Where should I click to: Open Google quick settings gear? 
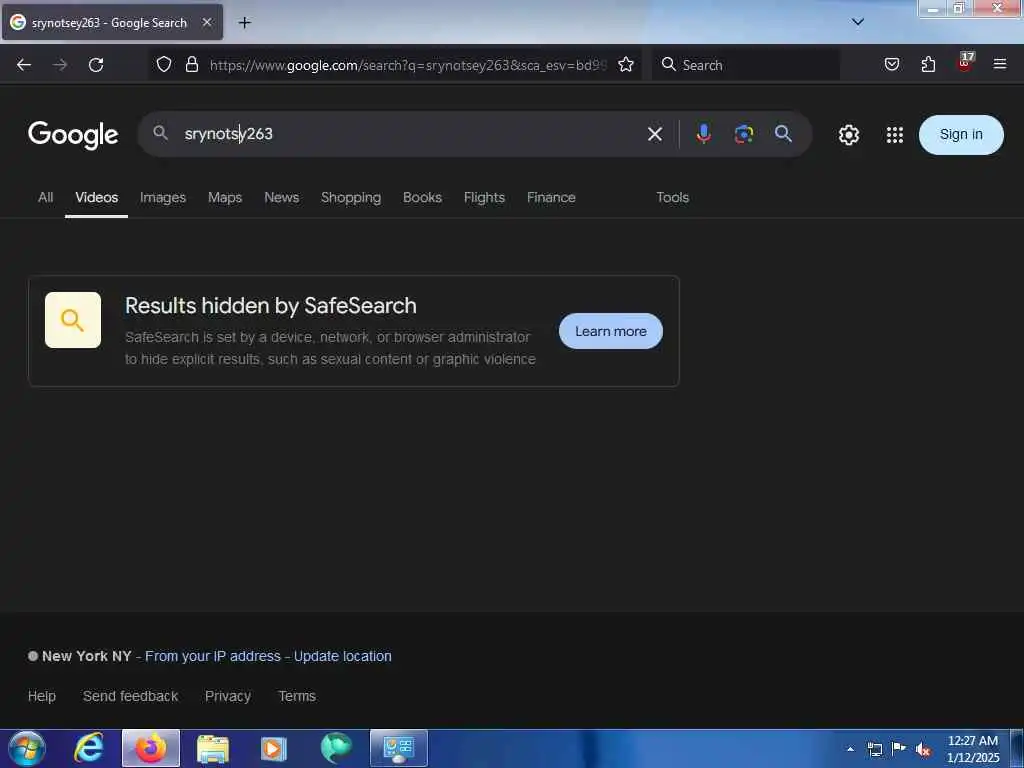point(848,135)
